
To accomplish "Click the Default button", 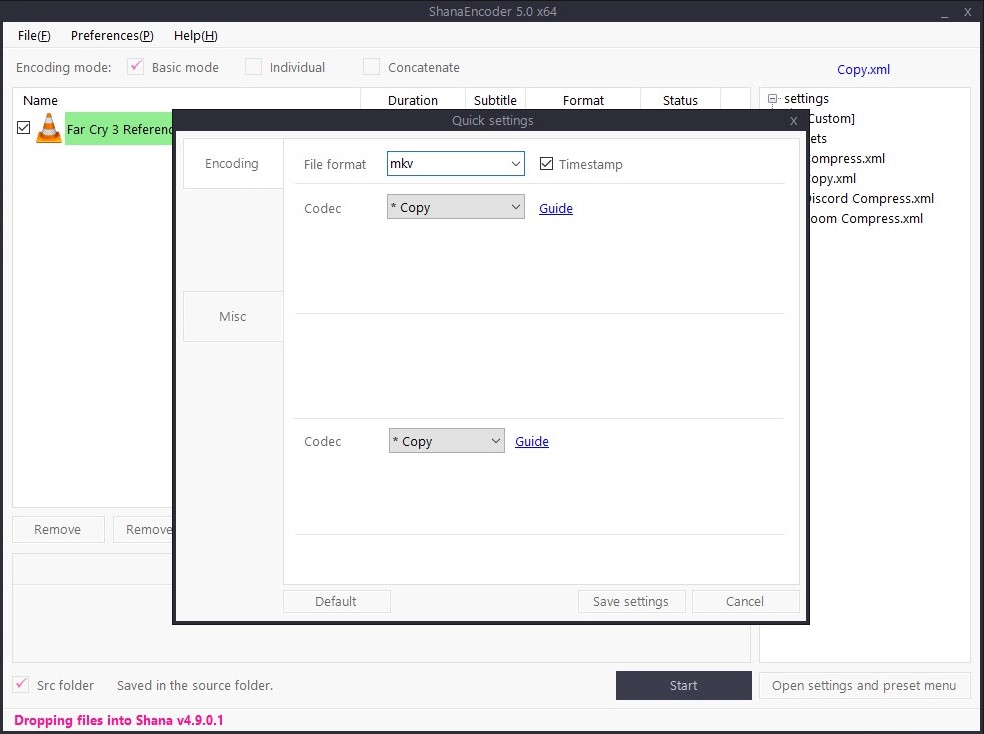I will [x=336, y=601].
